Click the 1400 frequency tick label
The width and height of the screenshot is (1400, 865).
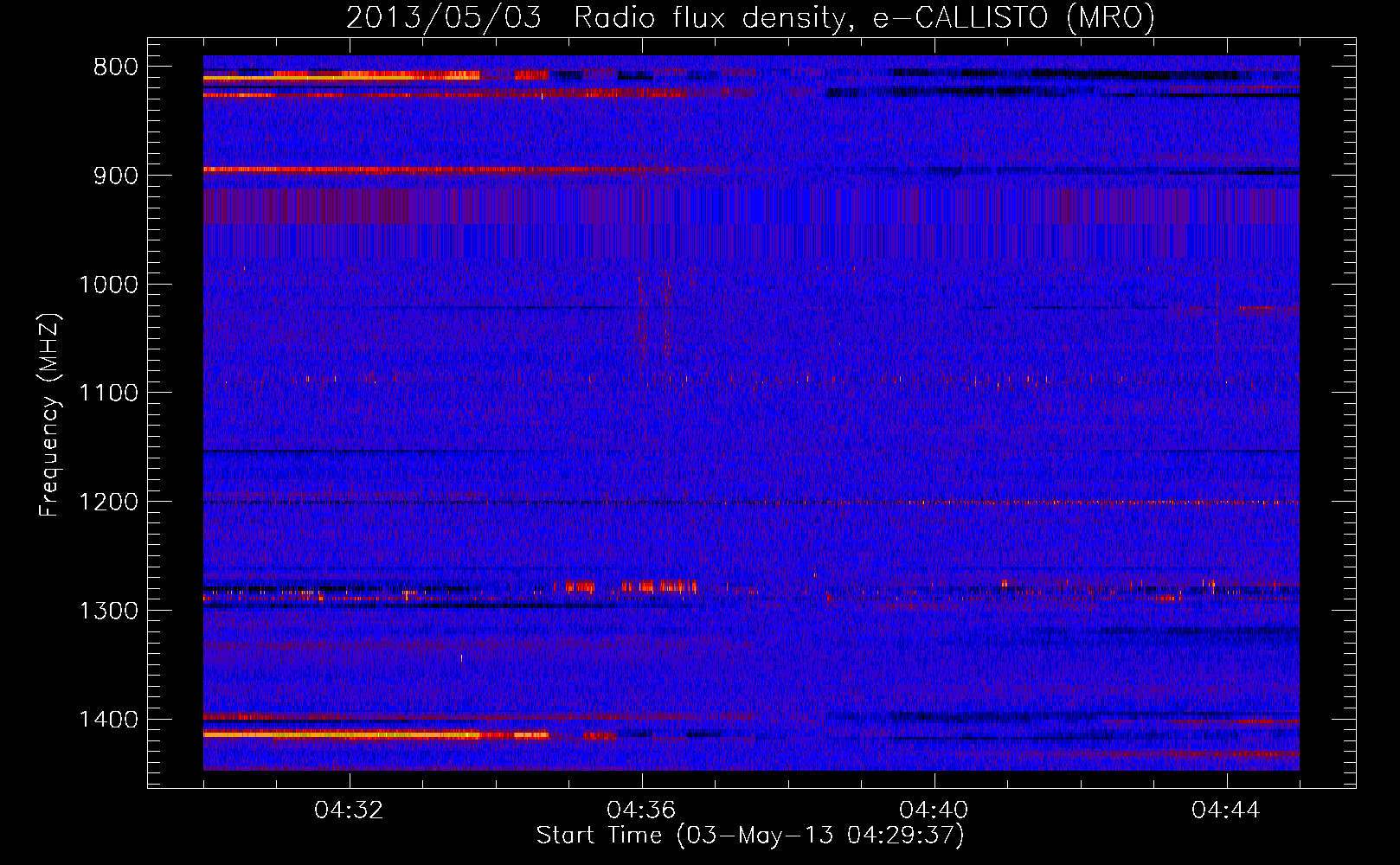(108, 720)
